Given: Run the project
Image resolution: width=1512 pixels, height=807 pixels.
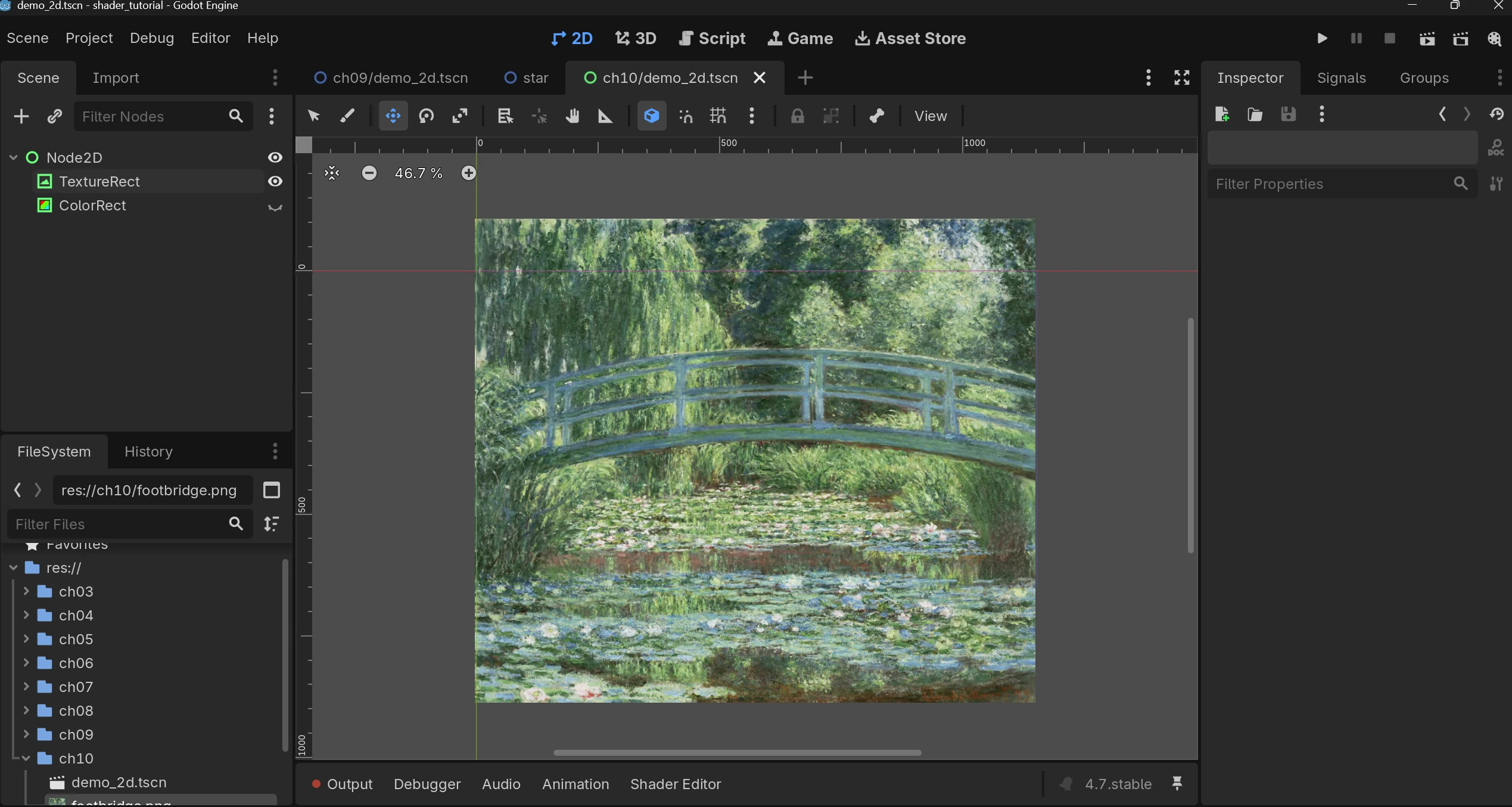Looking at the screenshot, I should coord(1322,39).
